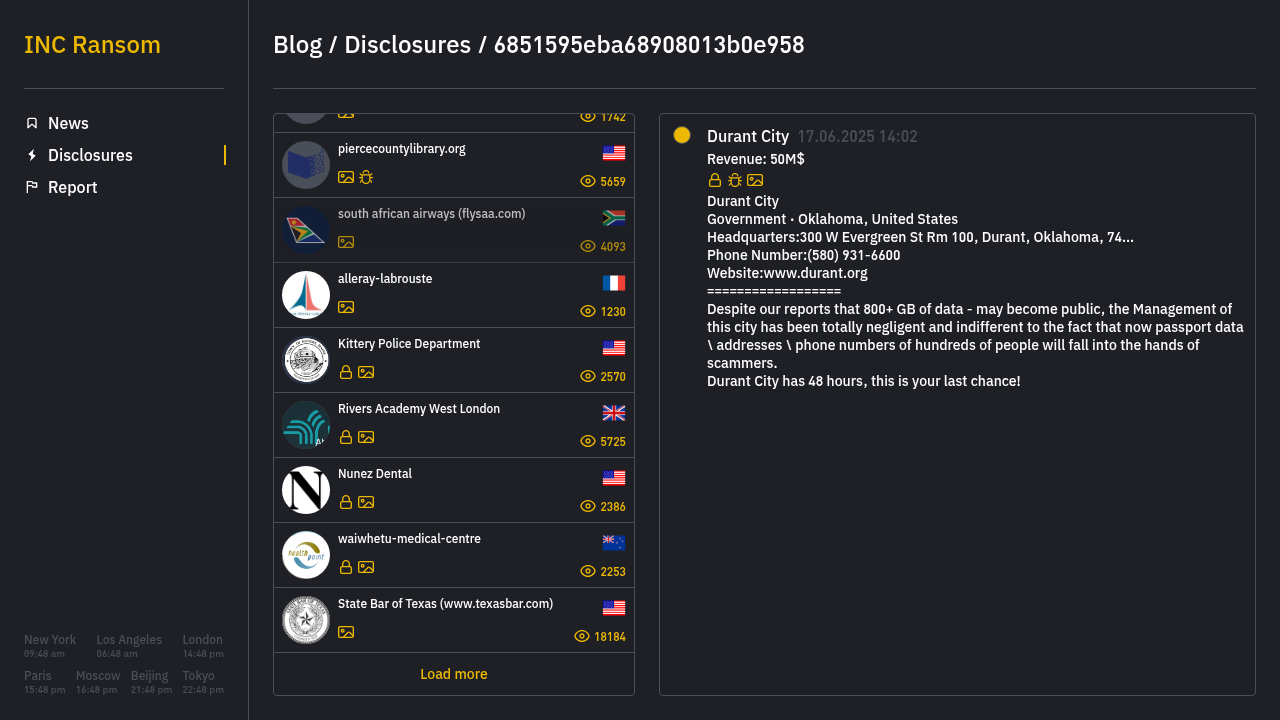This screenshot has height=720, width=1280.
Task: Click views eye icon showing 5659
Action: 588,181
